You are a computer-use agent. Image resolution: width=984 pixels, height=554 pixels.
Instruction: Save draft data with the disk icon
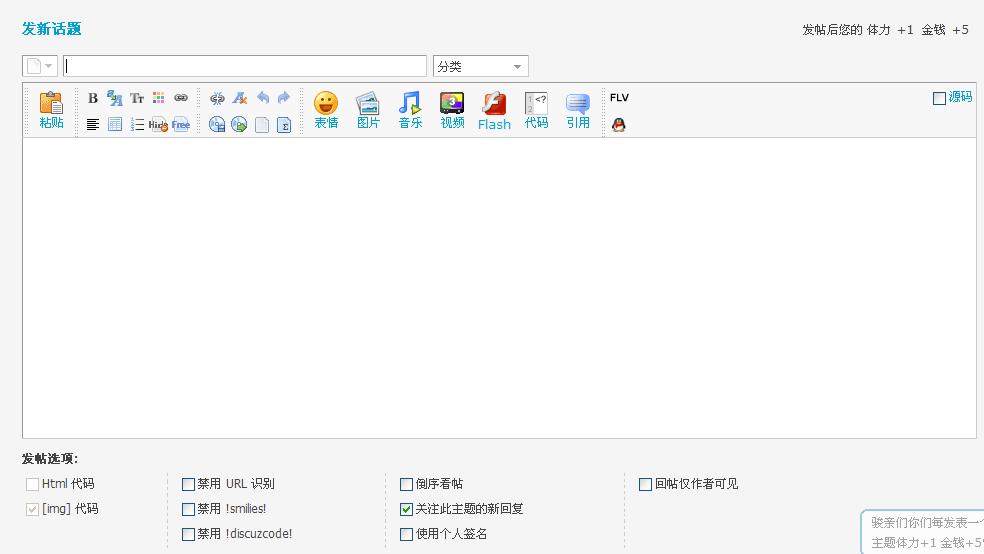pyautogui.click(x=217, y=124)
